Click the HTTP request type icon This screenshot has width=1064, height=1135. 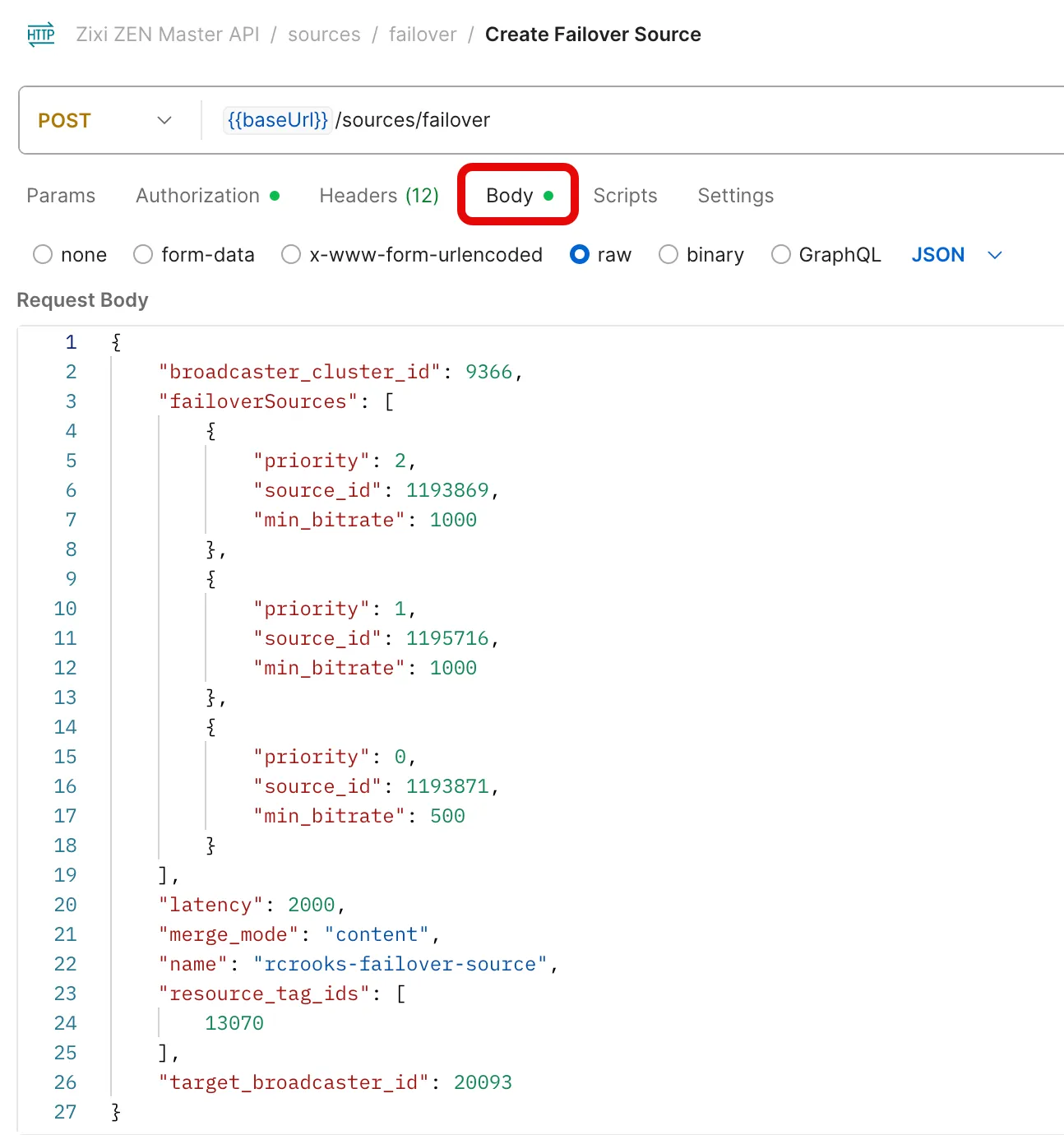click(x=40, y=35)
